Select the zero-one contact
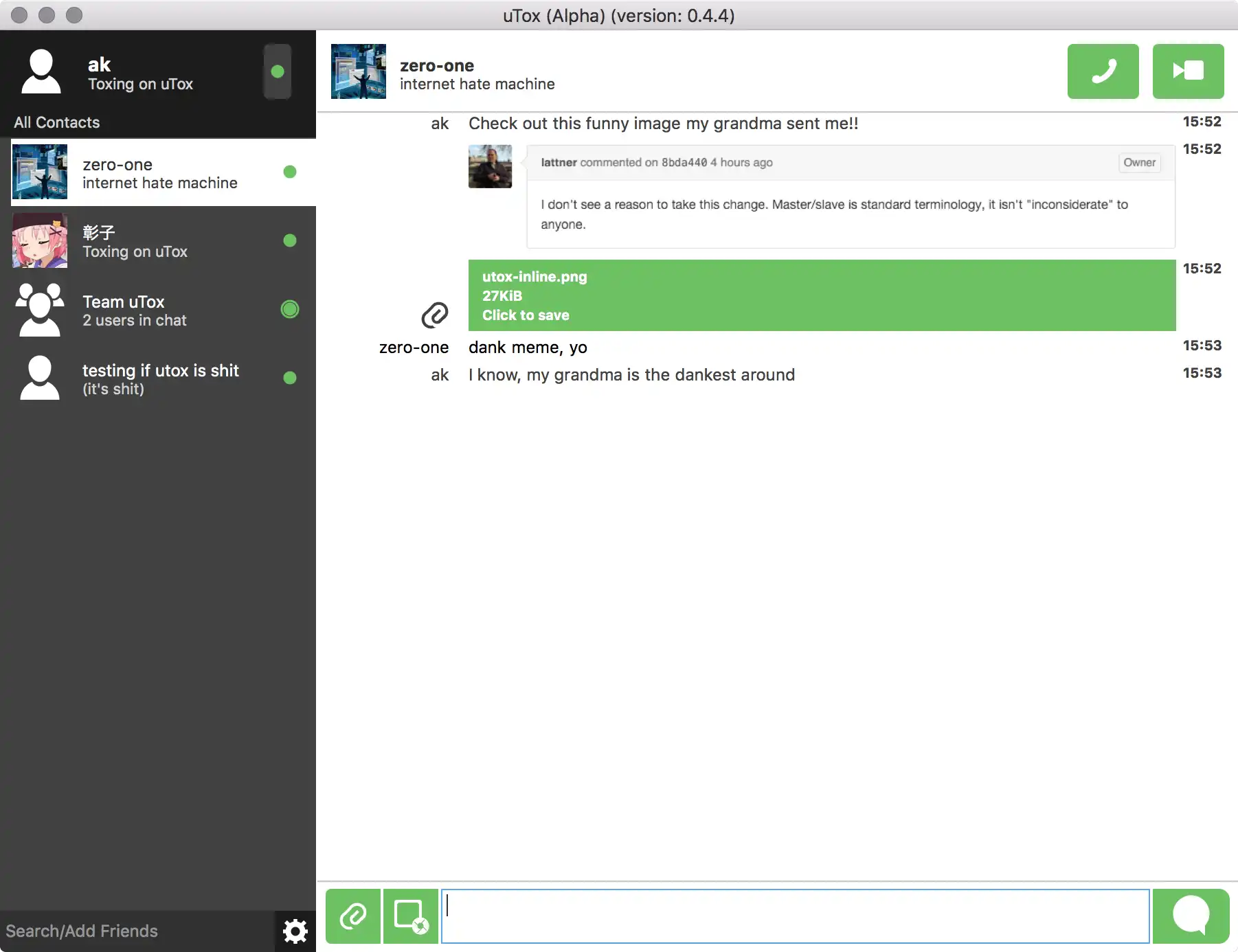The width and height of the screenshot is (1238, 952). coord(164,172)
